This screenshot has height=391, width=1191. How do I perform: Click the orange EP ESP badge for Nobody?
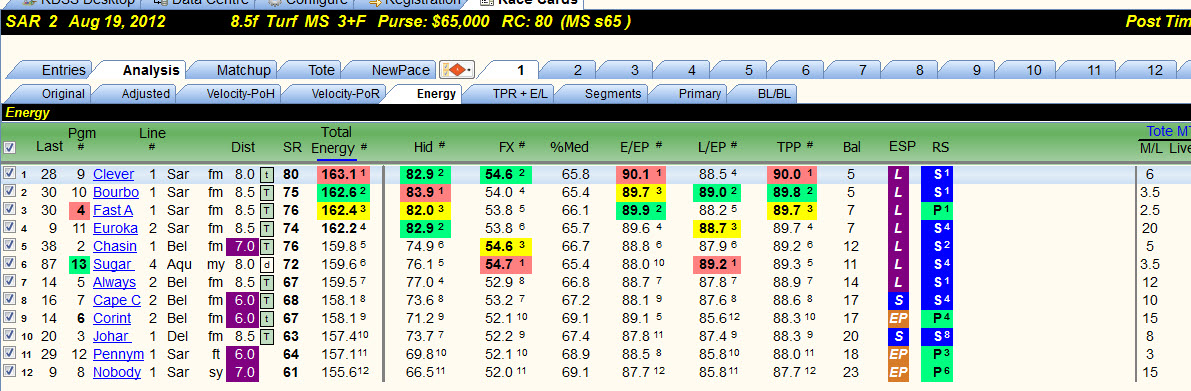(x=898, y=372)
